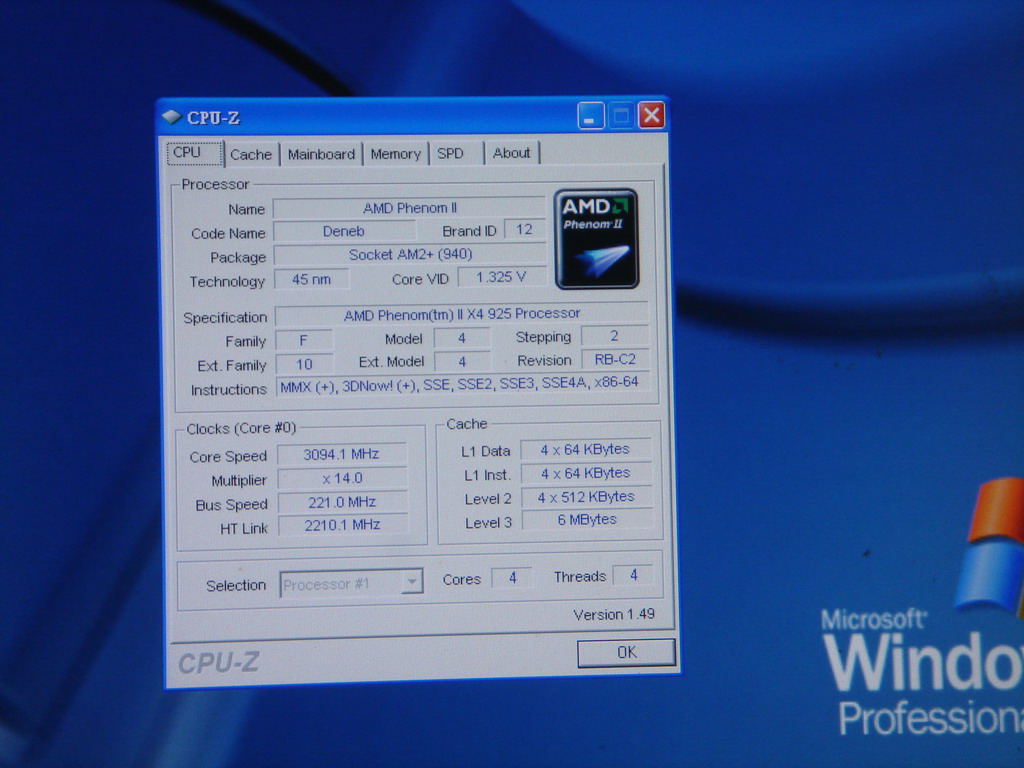Go to the Memory tab
The width and height of the screenshot is (1024, 768).
click(x=395, y=154)
